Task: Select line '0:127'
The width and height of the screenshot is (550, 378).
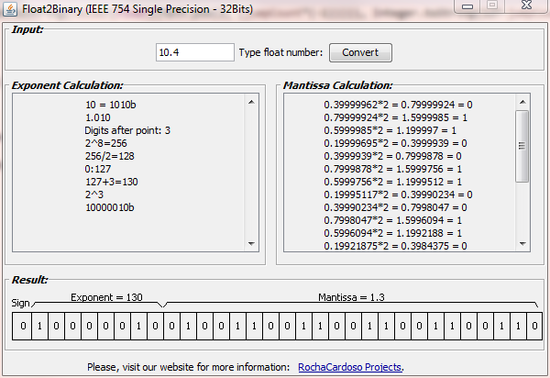Action: (98, 169)
